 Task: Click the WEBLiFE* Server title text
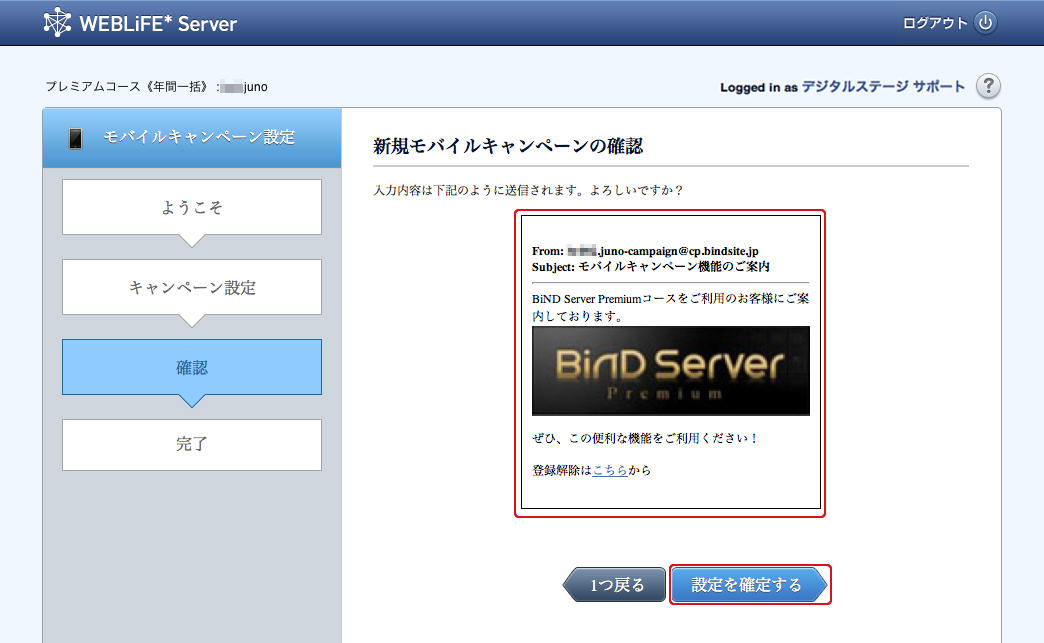tap(158, 23)
